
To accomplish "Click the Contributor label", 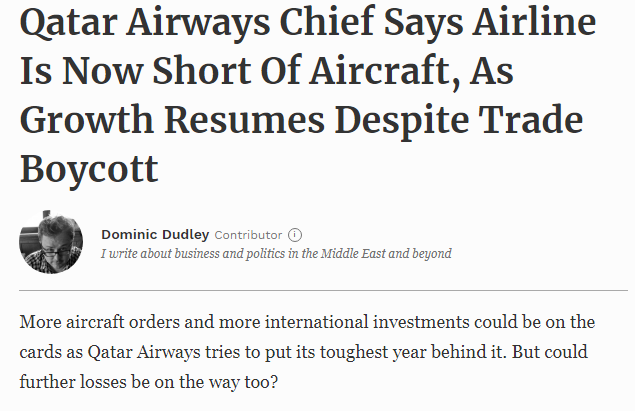I will (x=248, y=235).
